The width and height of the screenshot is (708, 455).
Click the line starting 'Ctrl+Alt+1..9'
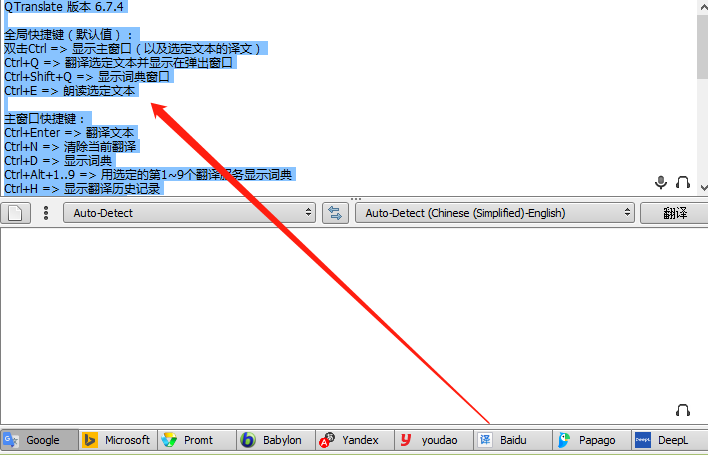(148, 175)
